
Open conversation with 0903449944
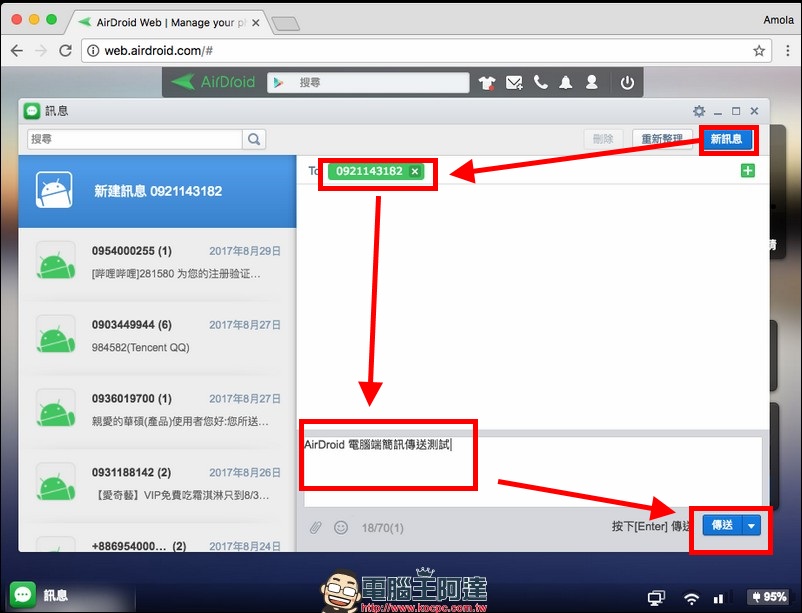(x=158, y=337)
